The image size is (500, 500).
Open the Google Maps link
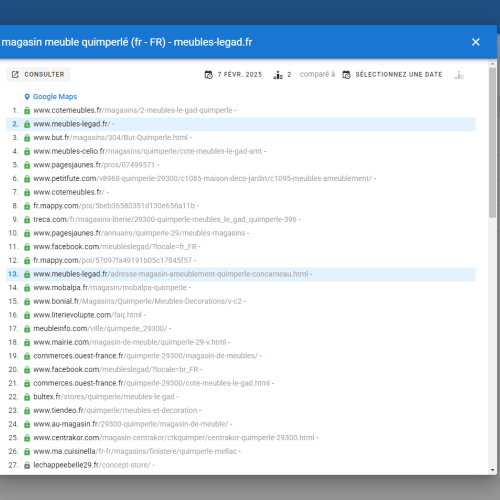[55, 97]
